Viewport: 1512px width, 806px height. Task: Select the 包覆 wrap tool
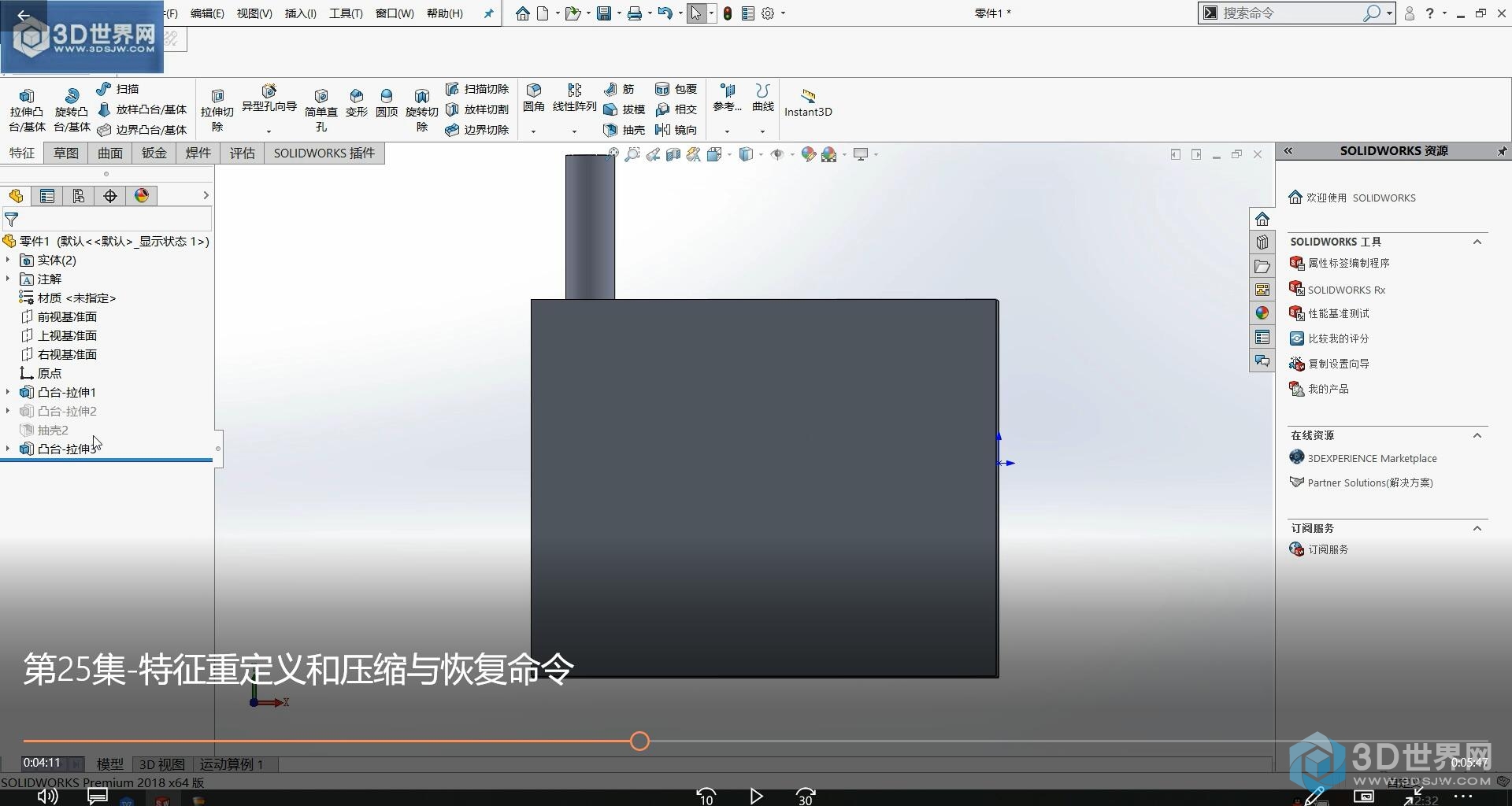click(676, 89)
